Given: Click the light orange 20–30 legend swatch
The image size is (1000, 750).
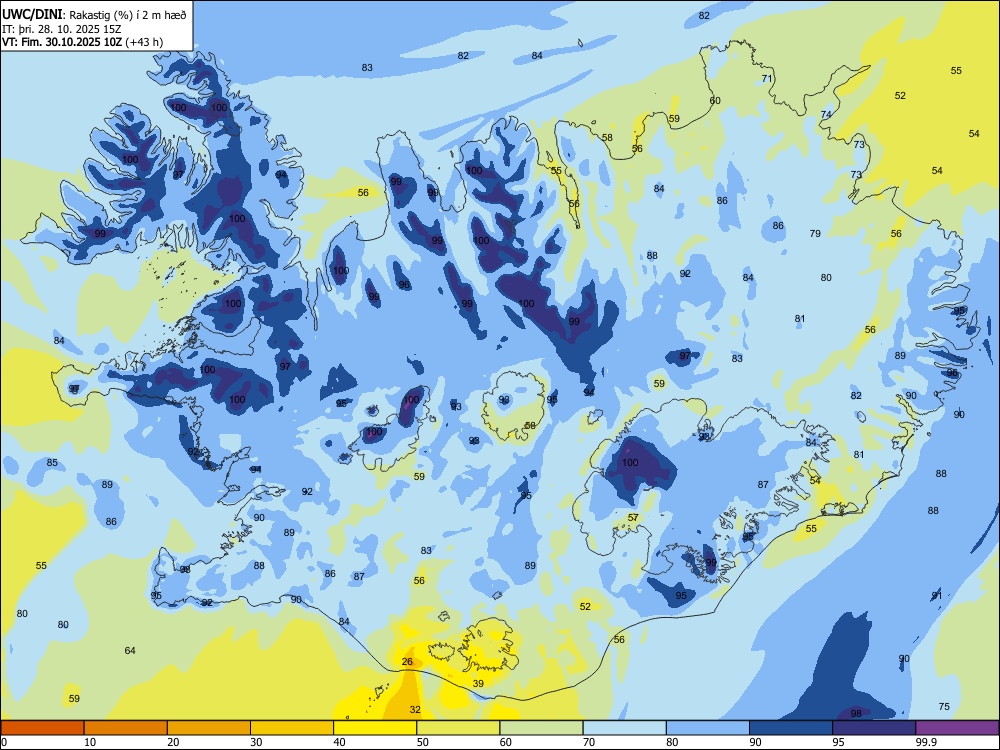Looking at the screenshot, I should (x=209, y=728).
